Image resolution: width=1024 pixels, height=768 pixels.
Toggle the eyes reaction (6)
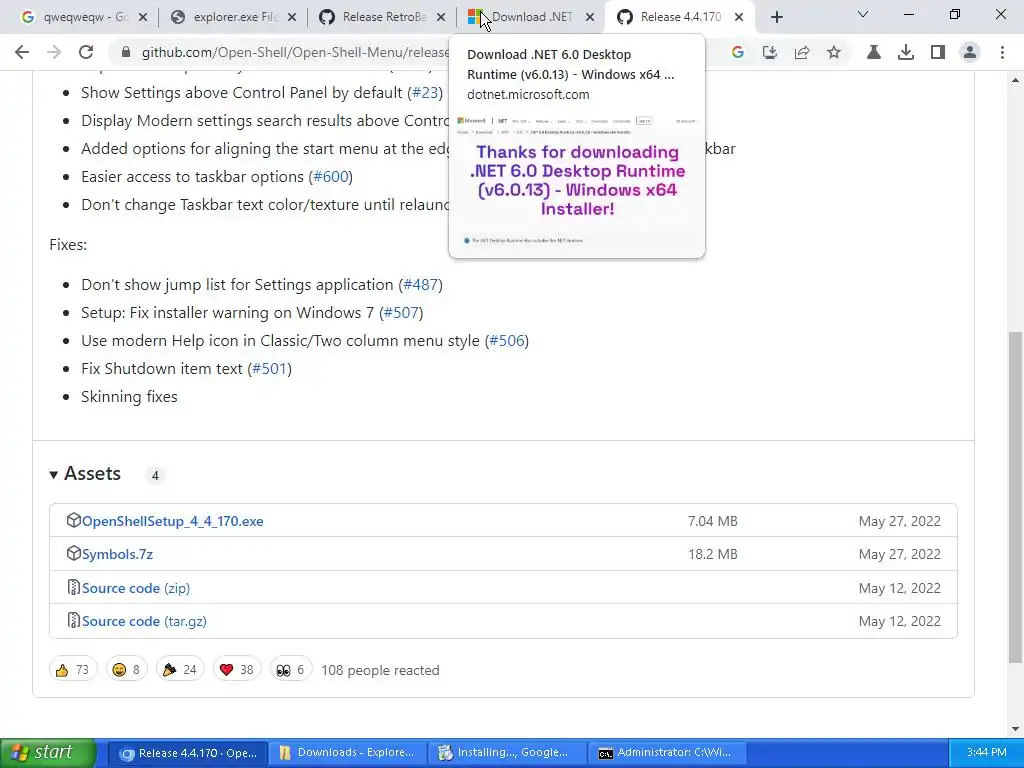click(291, 669)
